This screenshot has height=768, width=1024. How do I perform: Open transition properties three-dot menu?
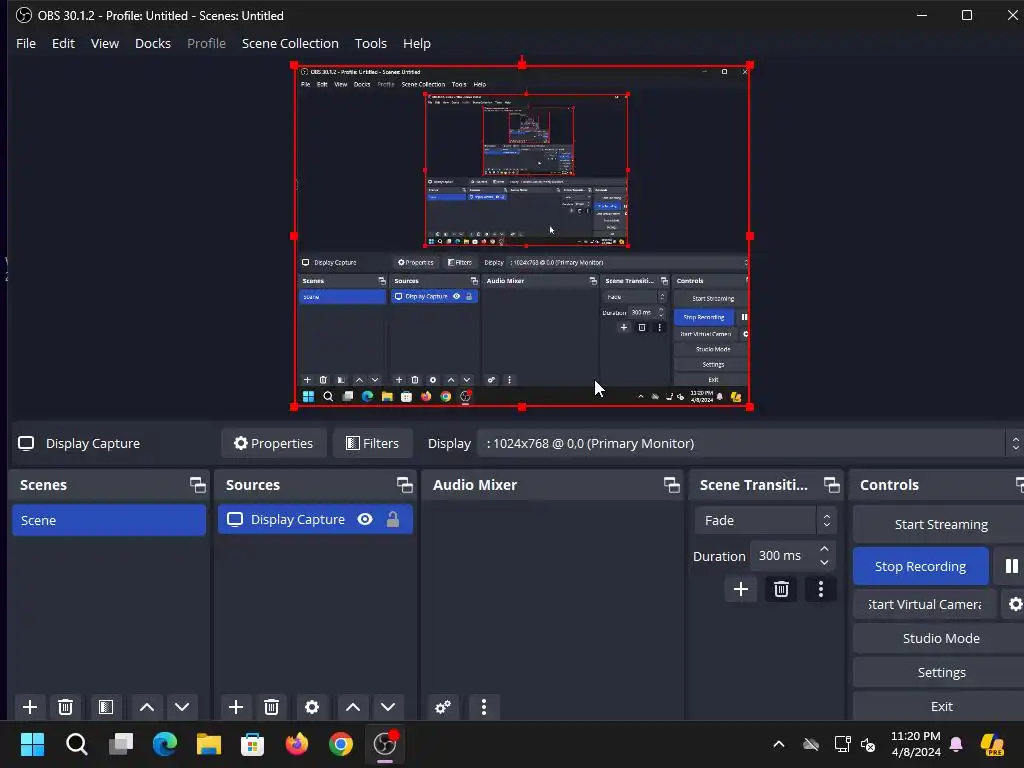tap(821, 589)
